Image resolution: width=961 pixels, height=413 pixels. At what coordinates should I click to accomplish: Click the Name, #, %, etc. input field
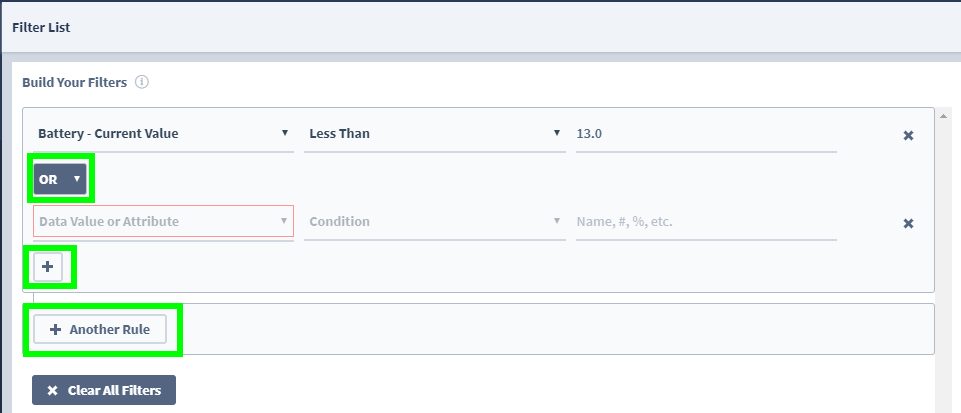pos(706,222)
